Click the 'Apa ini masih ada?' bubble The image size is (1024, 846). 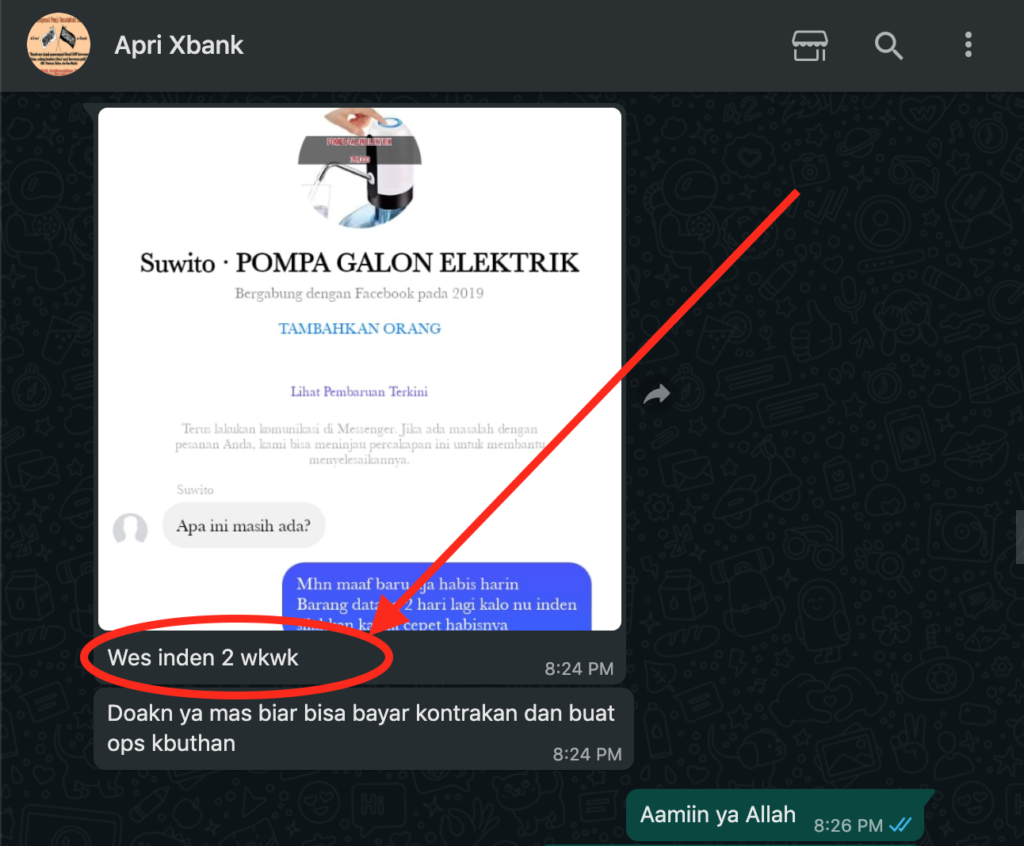244,525
